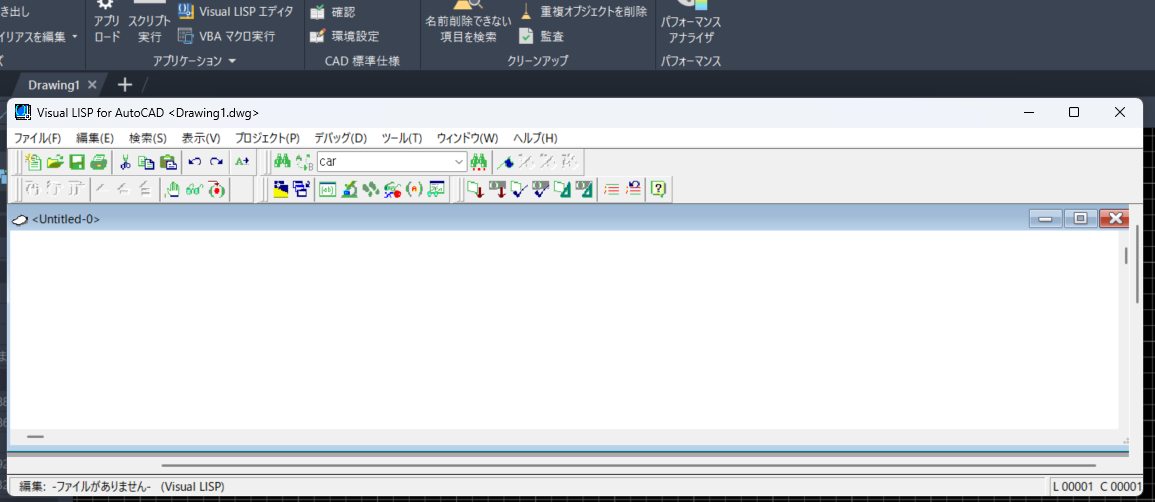Open the Visual LISP Console icon
Image resolution: width=1155 pixels, height=502 pixels.
point(327,189)
